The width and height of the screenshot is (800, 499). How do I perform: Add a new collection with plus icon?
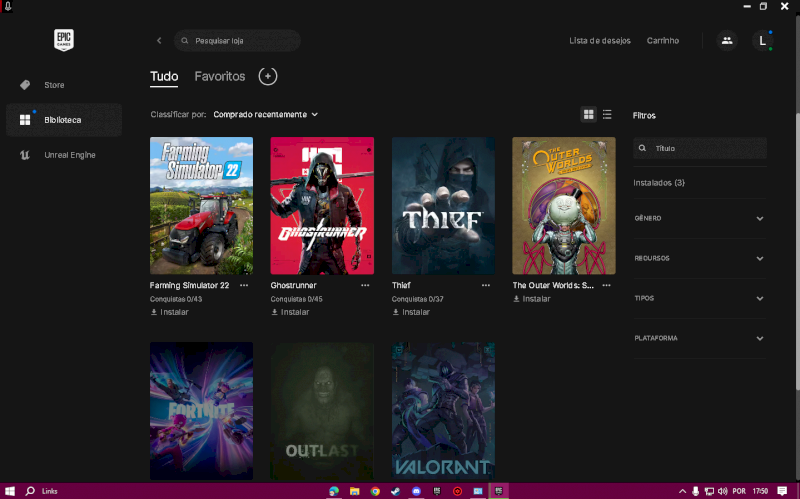(267, 76)
